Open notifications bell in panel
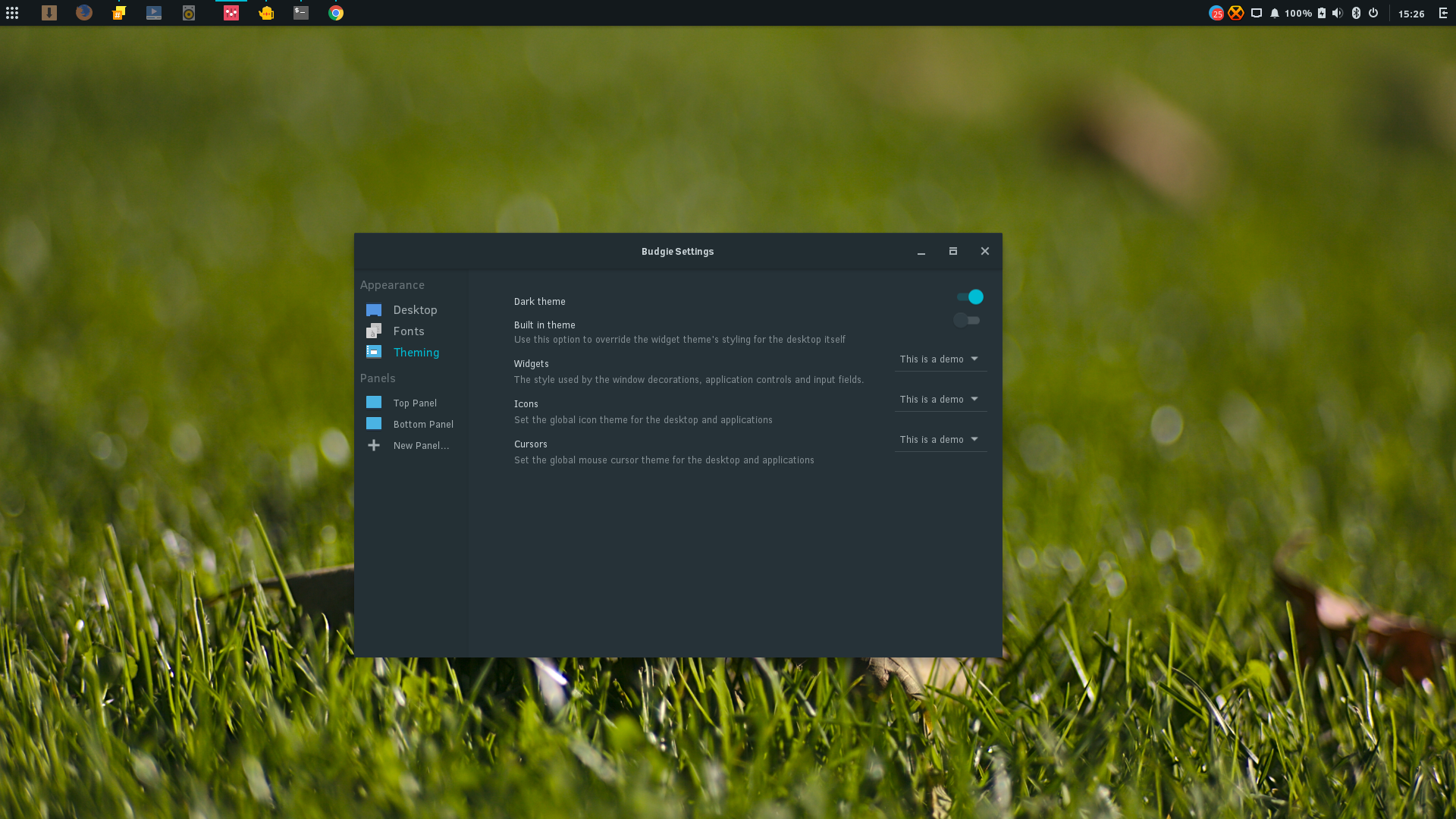The image size is (1456, 819). (x=1275, y=13)
